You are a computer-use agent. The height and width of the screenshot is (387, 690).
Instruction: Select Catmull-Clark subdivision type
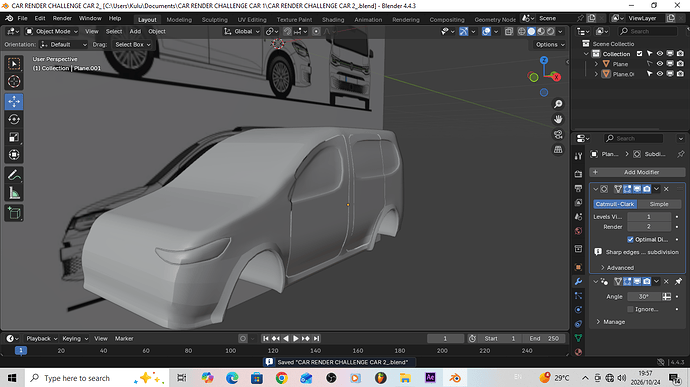615,204
